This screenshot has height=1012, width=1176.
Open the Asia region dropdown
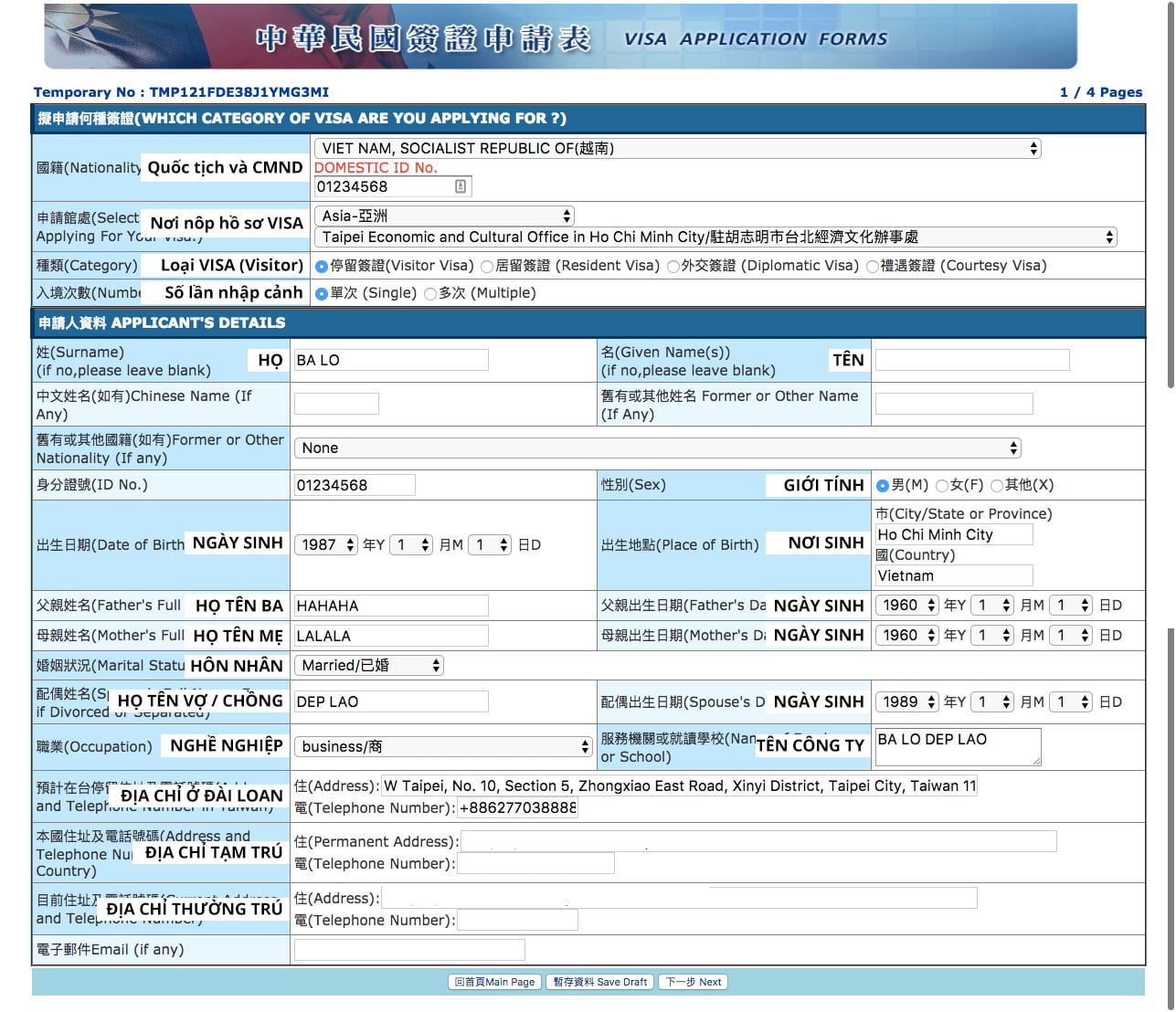point(444,216)
